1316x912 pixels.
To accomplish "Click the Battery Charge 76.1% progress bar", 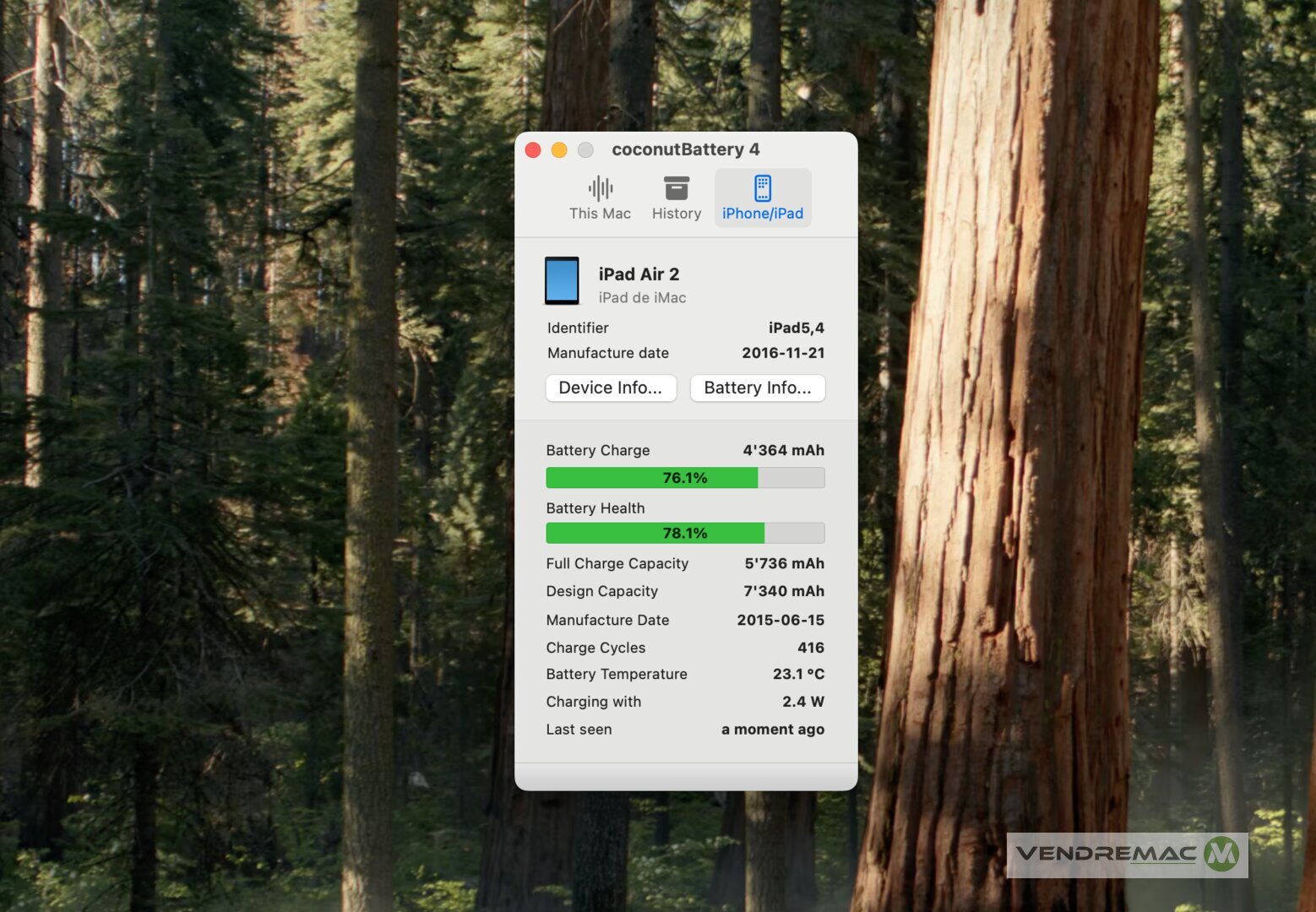I will (685, 478).
